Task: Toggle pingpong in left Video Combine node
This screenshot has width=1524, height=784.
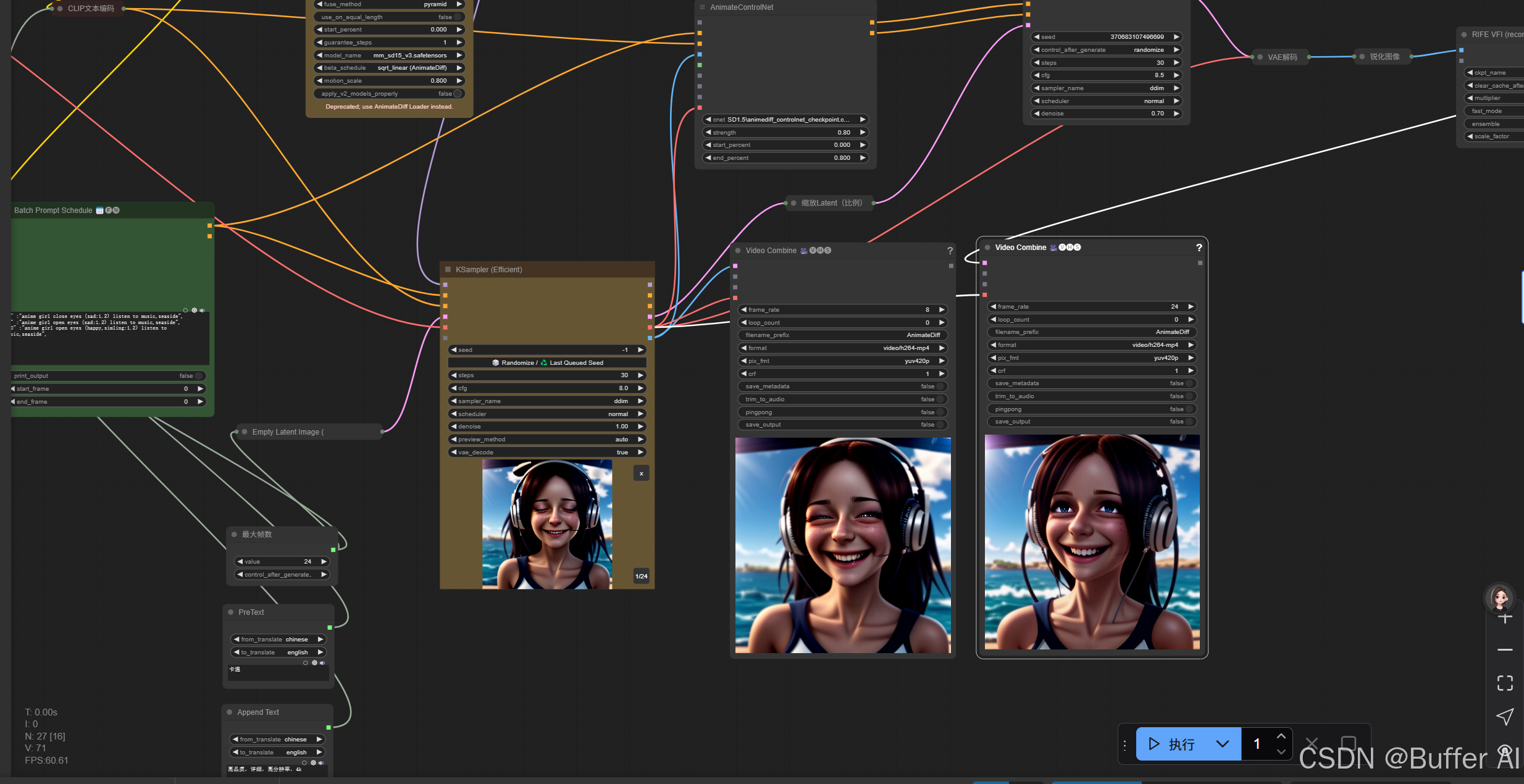Action: click(x=939, y=412)
